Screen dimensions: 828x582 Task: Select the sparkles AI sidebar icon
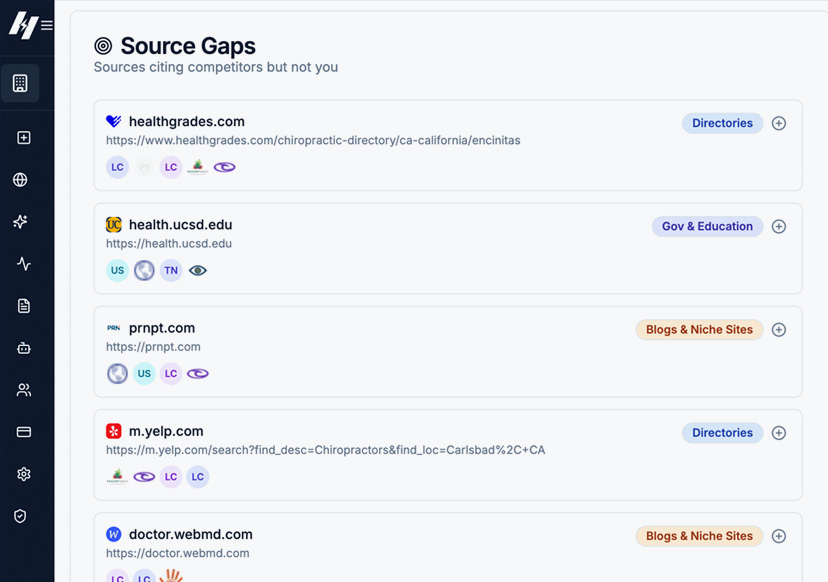coord(20,222)
